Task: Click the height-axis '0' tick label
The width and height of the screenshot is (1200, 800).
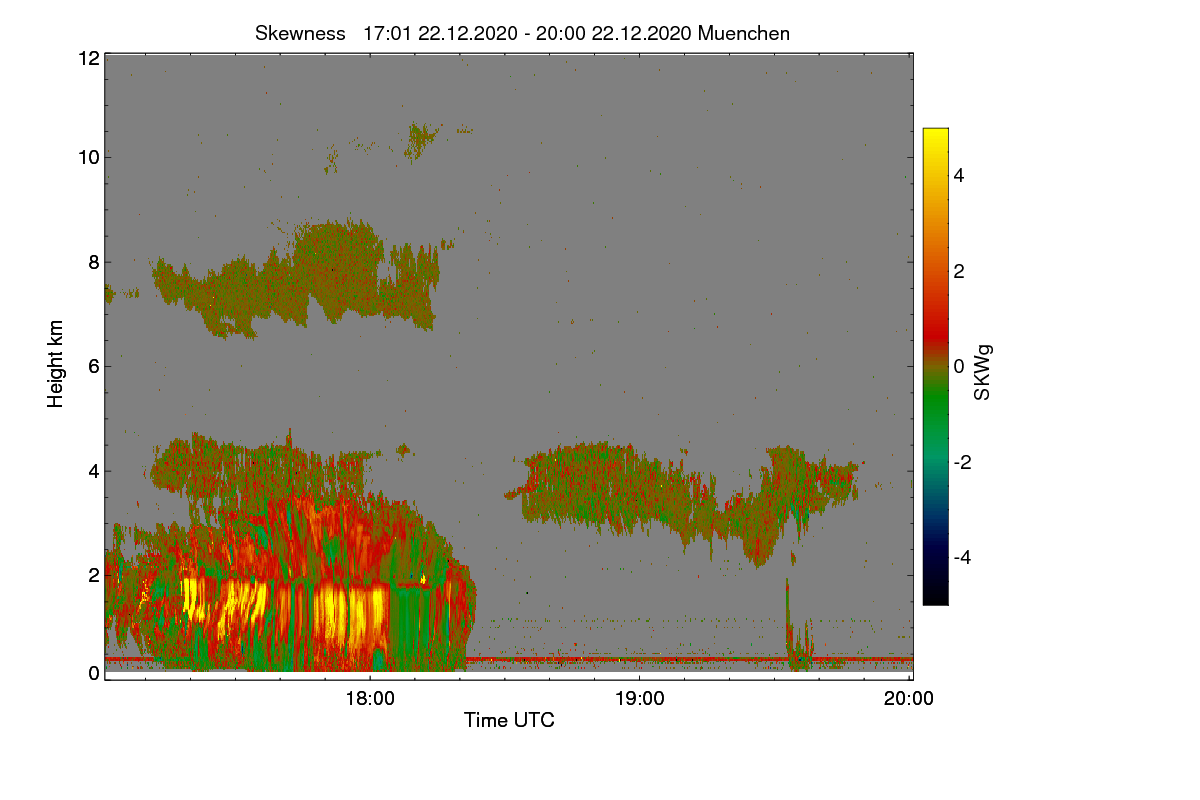Action: tap(93, 673)
